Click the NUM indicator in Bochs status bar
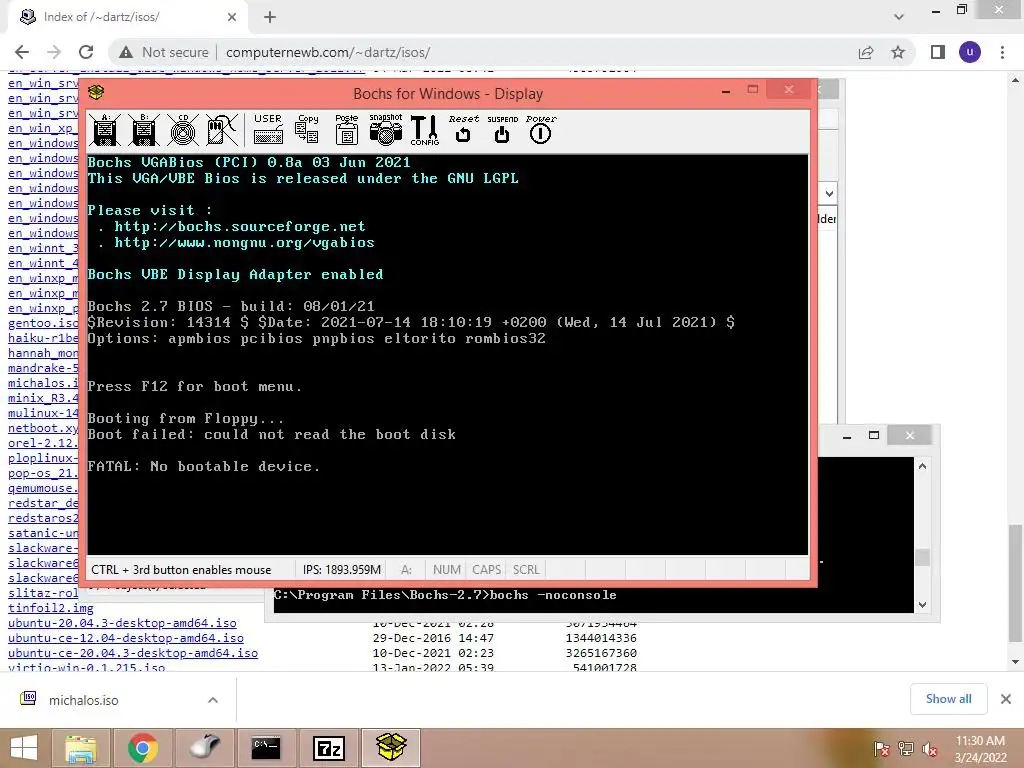The width and height of the screenshot is (1024, 768). tap(447, 569)
